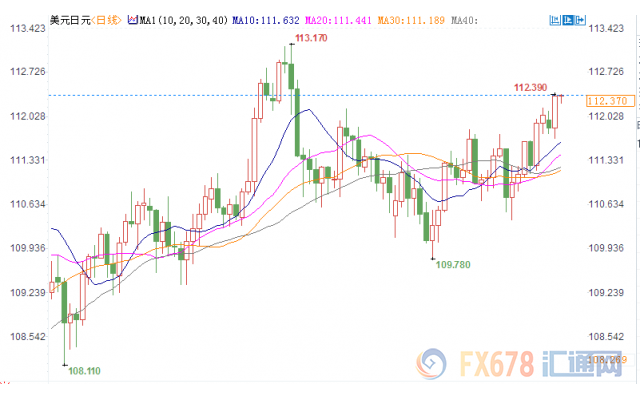Click 109.936 on the right price axis

click(x=606, y=248)
